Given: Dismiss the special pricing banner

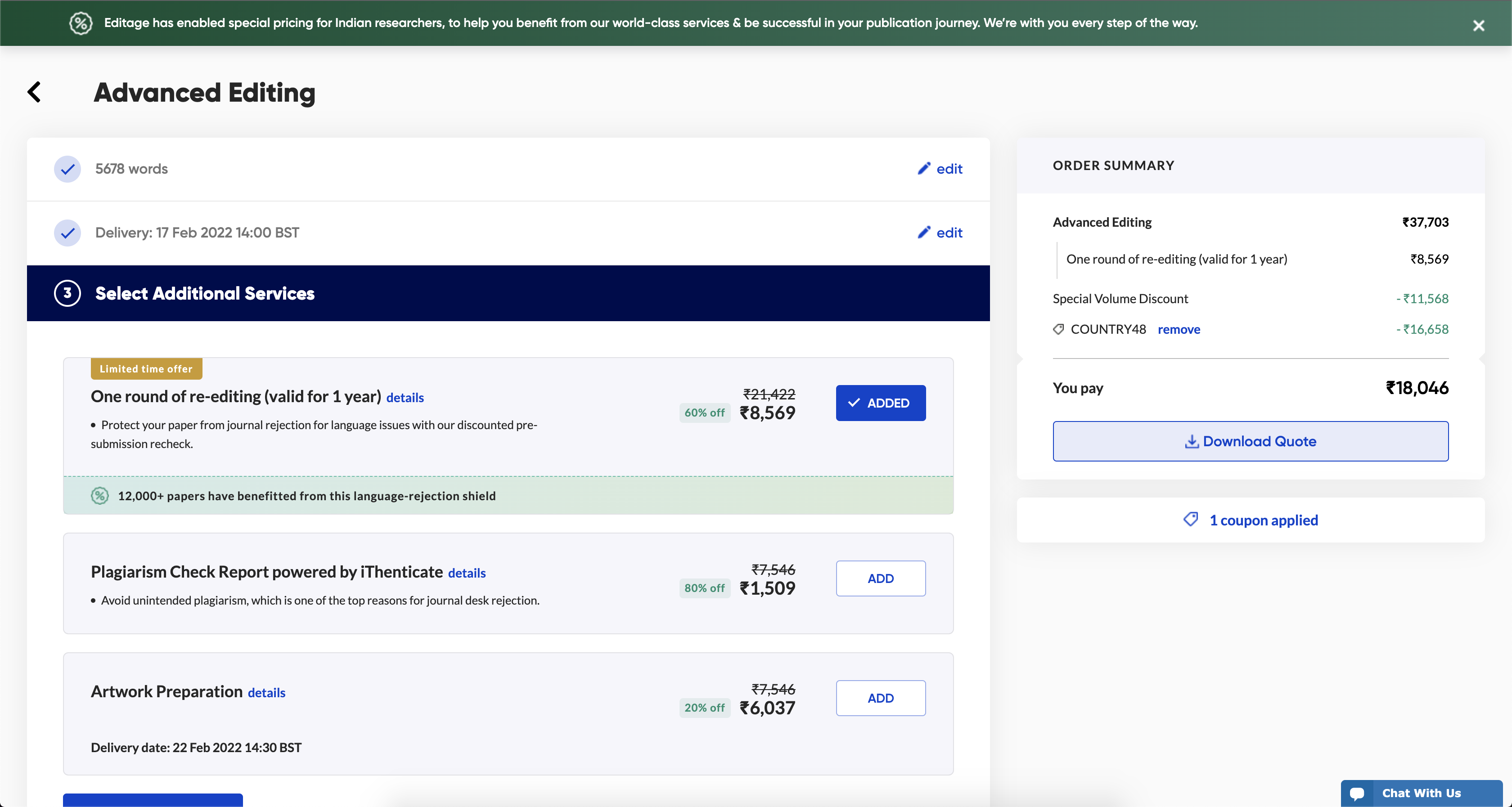Looking at the screenshot, I should 1479,25.
